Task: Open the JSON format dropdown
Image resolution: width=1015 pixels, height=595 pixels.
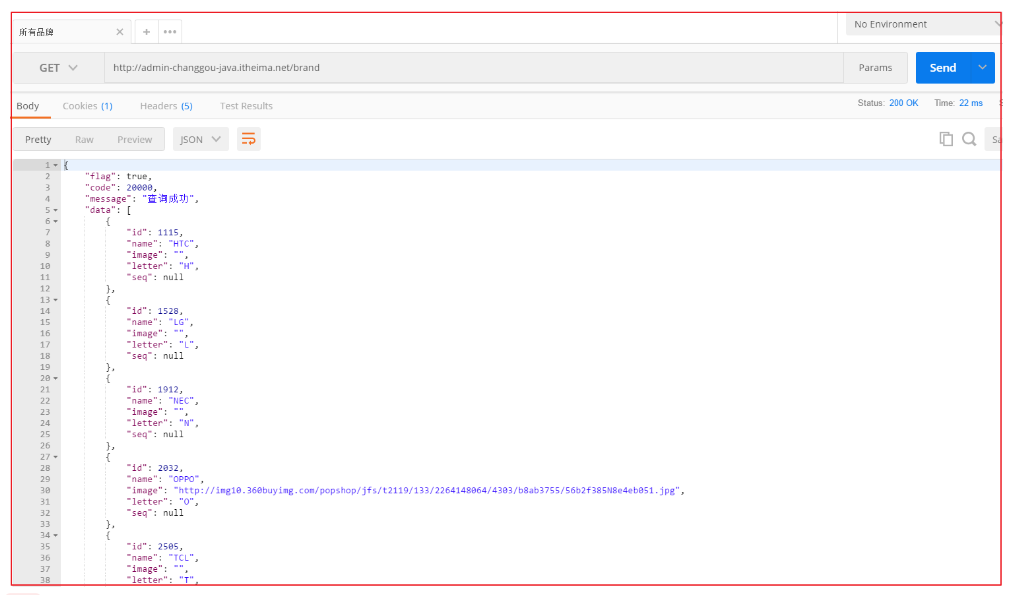Action: coord(201,140)
